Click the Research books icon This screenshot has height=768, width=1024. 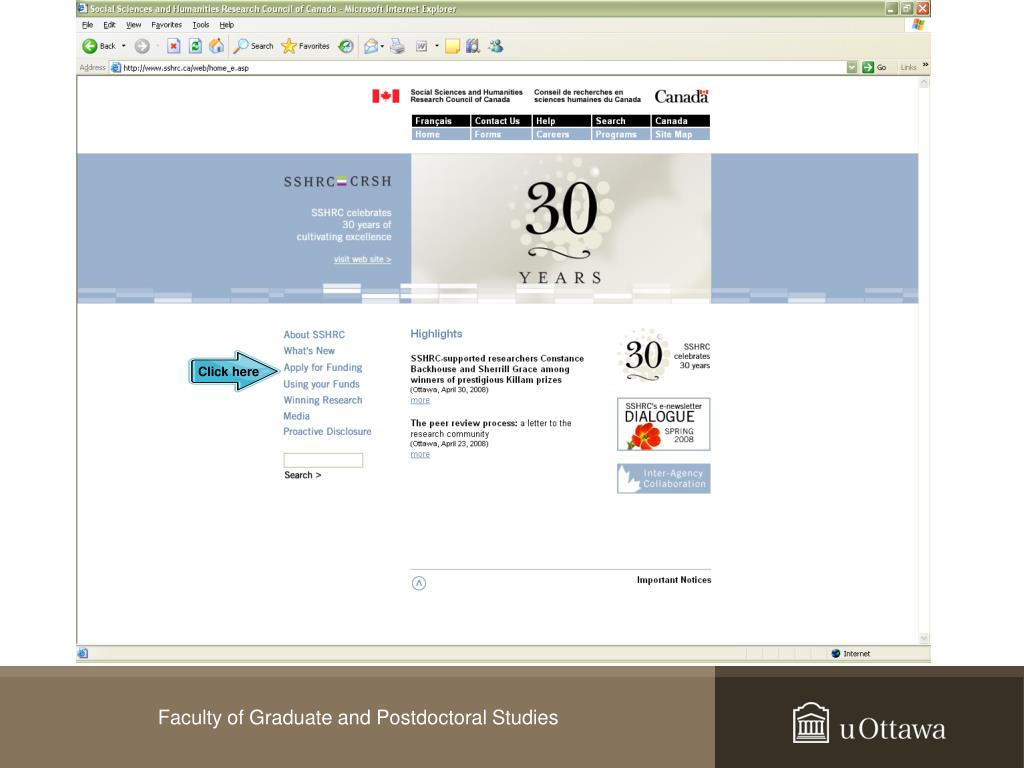(x=473, y=46)
